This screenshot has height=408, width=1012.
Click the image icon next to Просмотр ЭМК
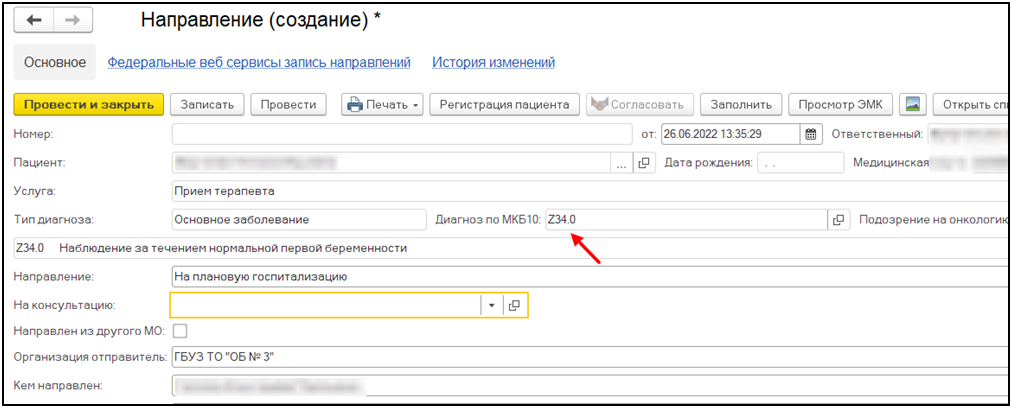[911, 104]
